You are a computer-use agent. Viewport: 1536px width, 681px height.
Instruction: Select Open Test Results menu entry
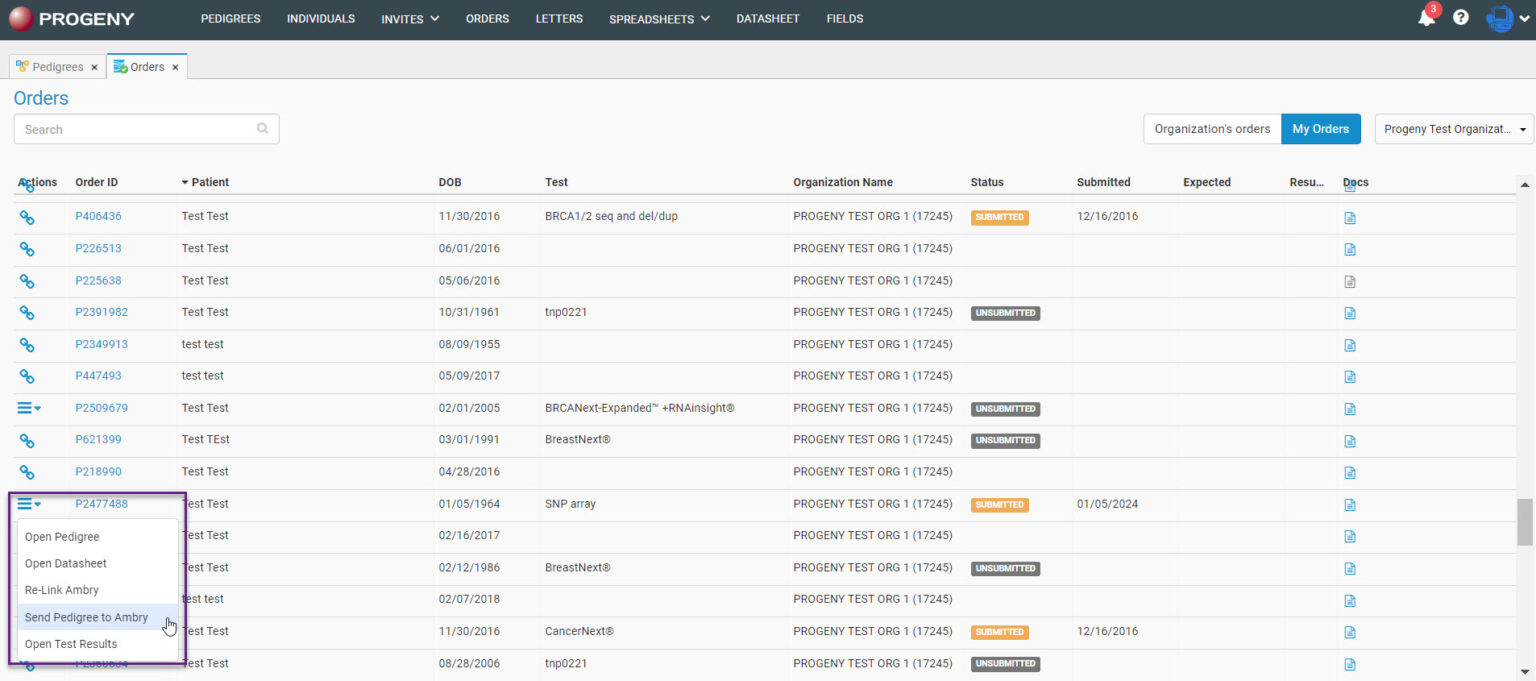coord(71,645)
